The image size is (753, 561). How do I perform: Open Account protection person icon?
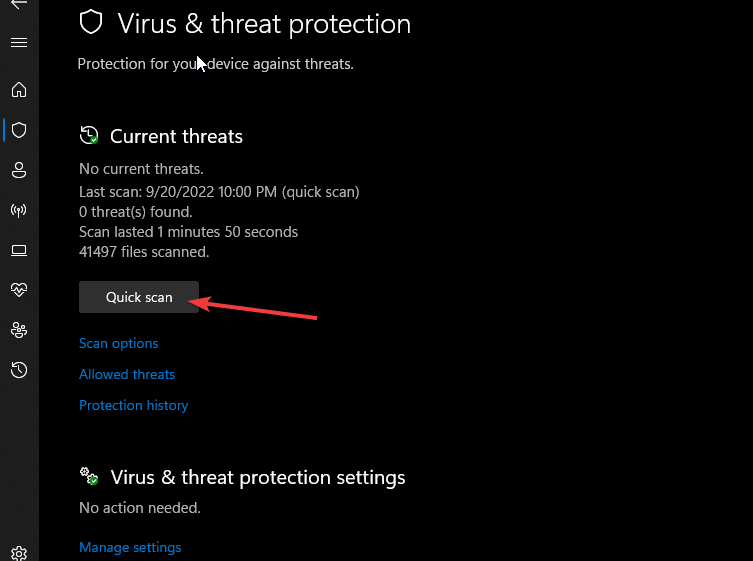point(19,170)
